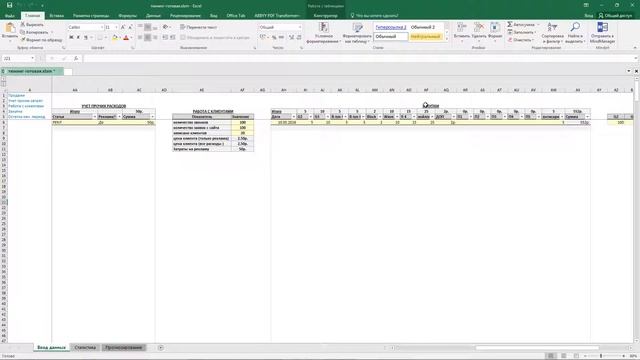Click the add new sheet plus button
Image resolution: width=640 pixels, height=360 pixels.
(161, 347)
